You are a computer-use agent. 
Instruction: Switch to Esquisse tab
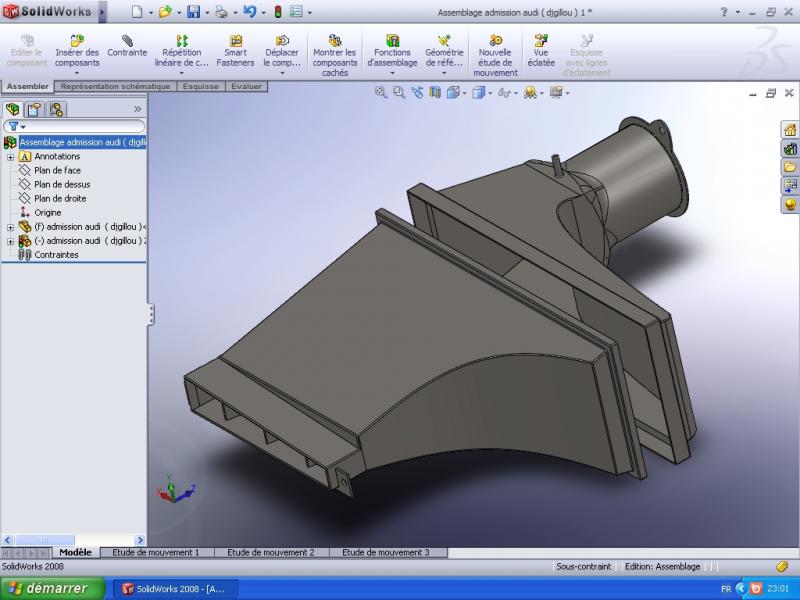tap(201, 86)
